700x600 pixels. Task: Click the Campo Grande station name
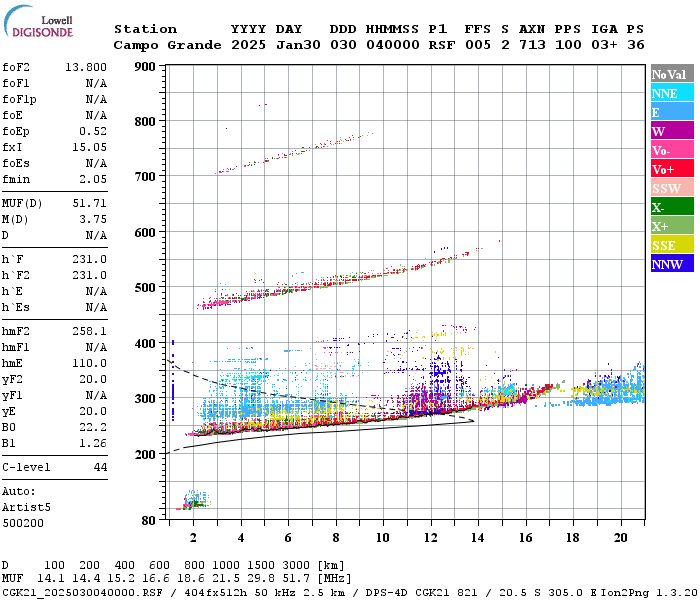tap(167, 45)
